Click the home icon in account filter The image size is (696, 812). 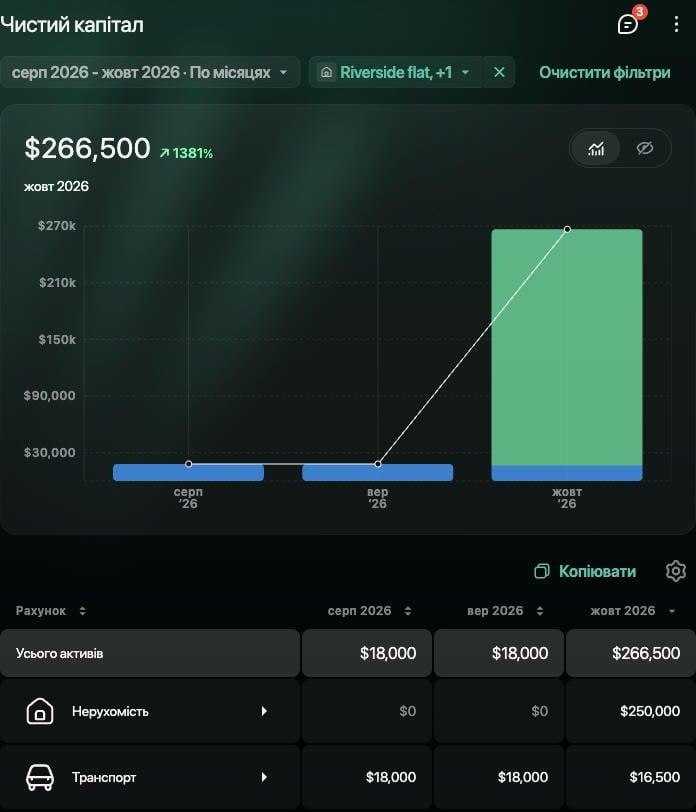[326, 72]
